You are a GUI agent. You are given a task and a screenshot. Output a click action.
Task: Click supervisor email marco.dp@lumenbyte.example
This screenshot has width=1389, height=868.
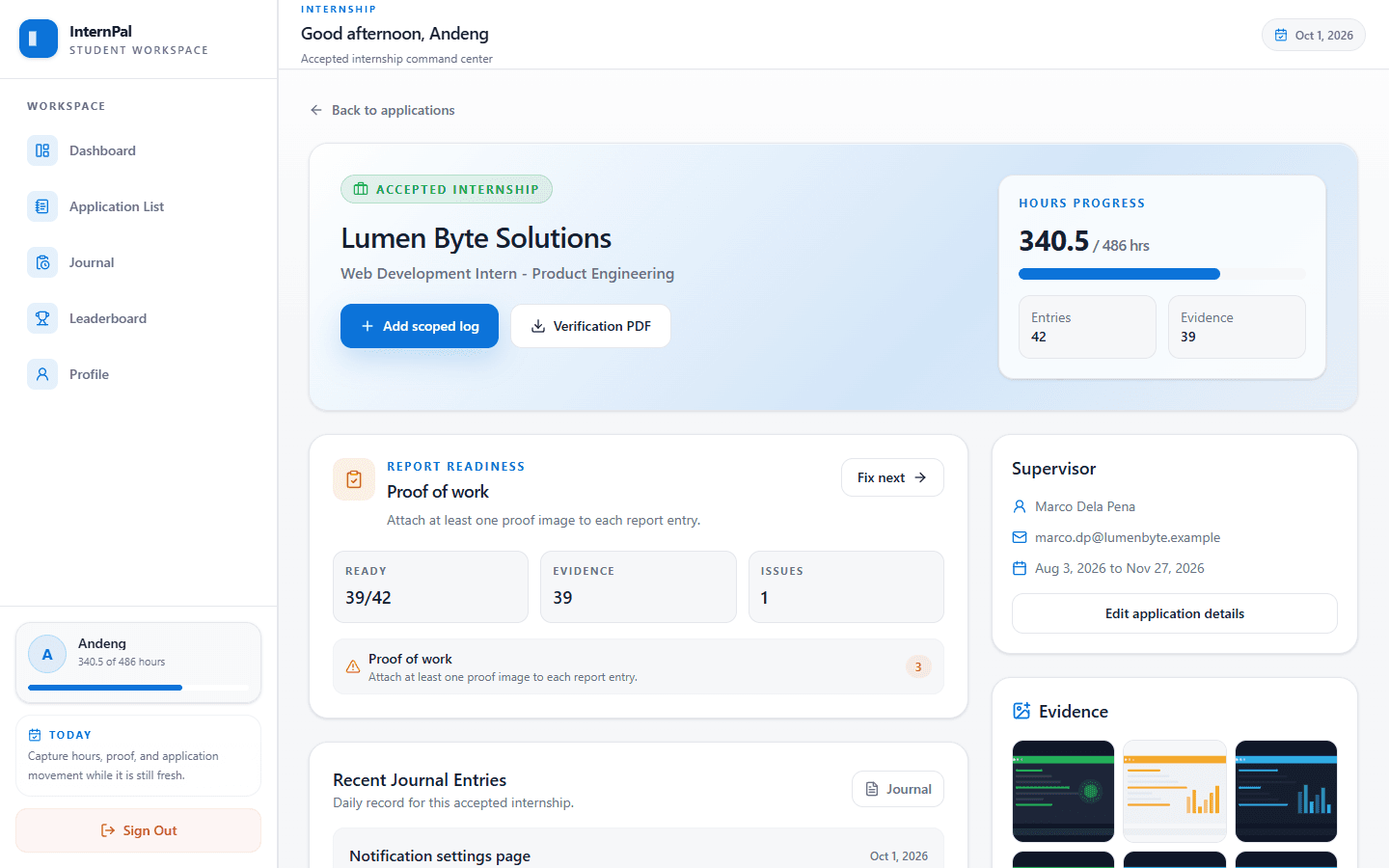1128,537
